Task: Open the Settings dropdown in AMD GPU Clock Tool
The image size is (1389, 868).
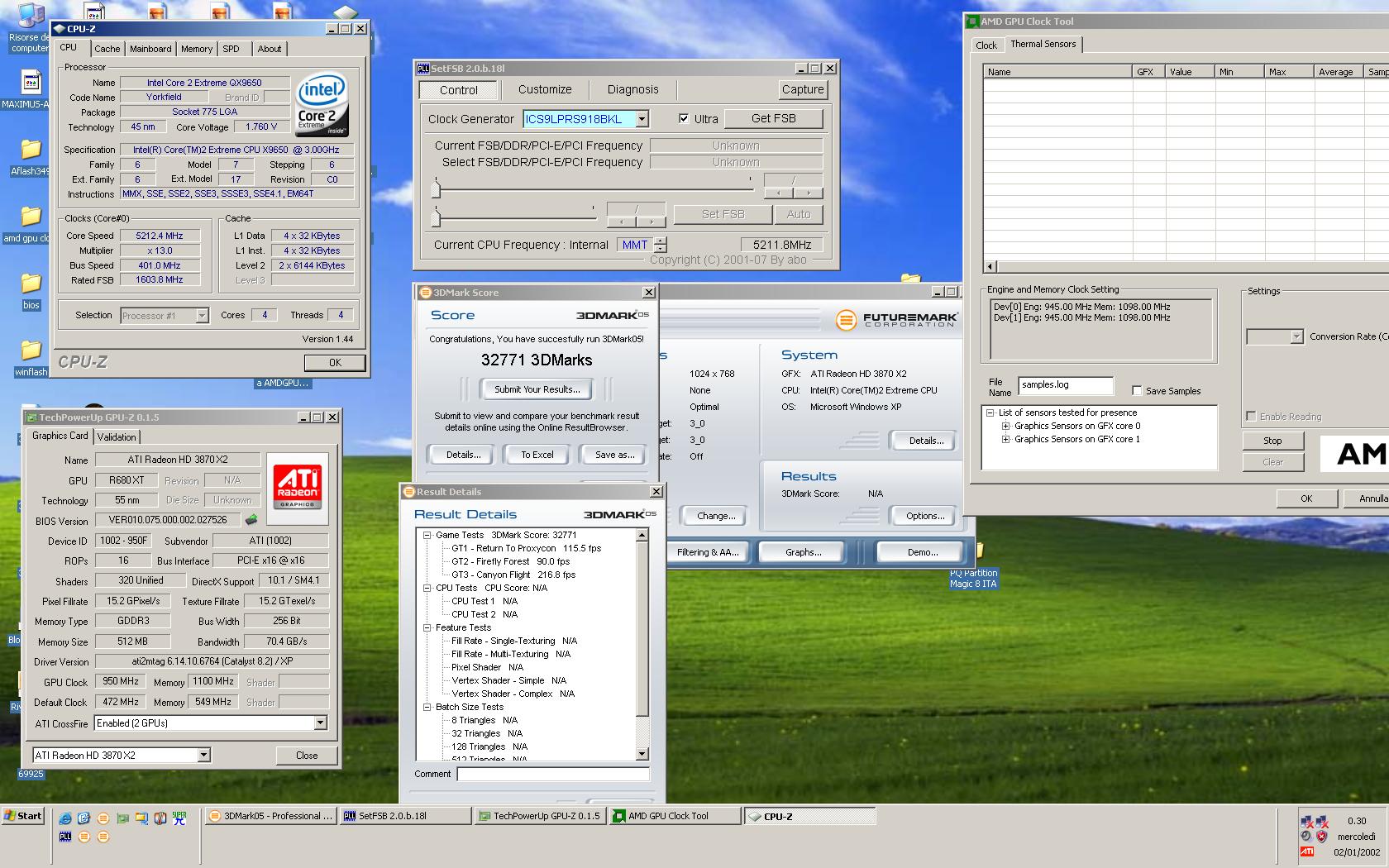Action: [x=1296, y=336]
